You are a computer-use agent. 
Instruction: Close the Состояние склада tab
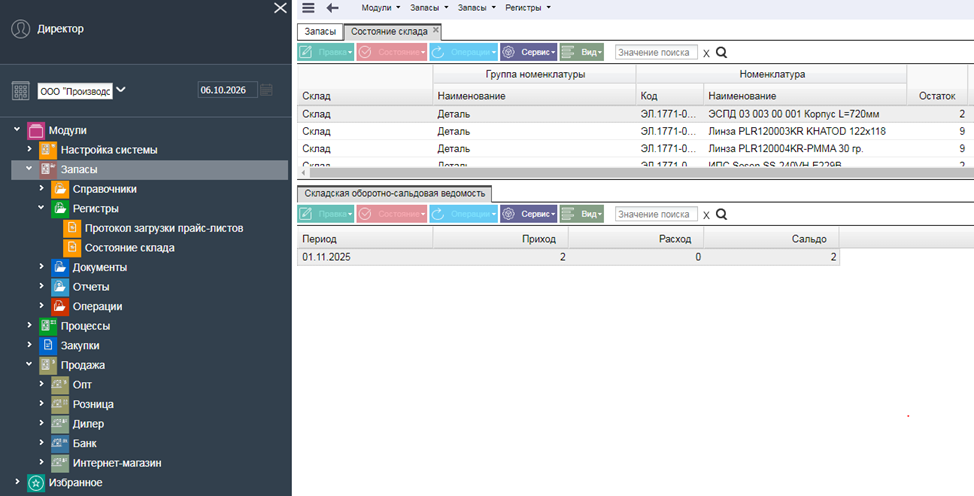point(436,29)
